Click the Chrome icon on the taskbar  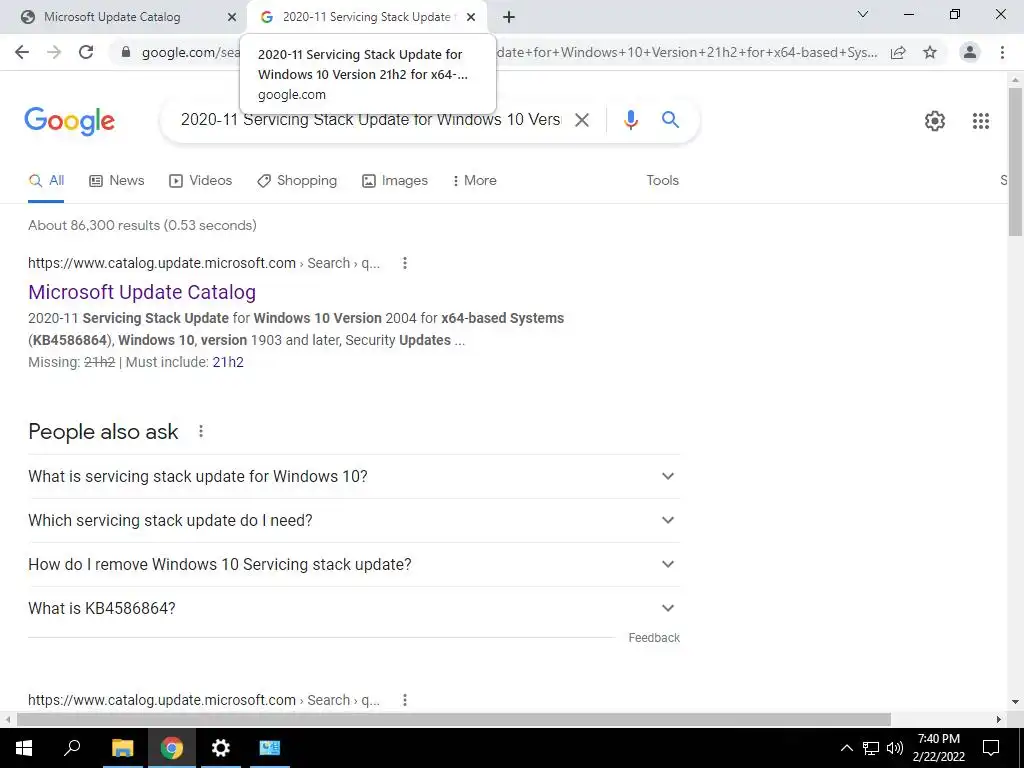(x=171, y=748)
